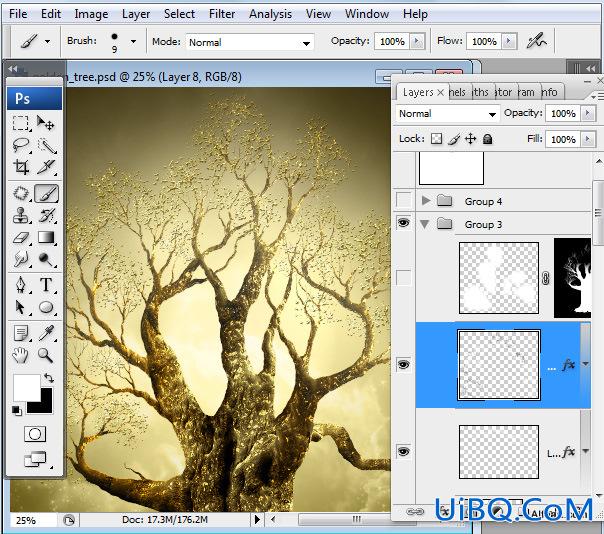Select the Eyedropper tool

tap(46, 334)
